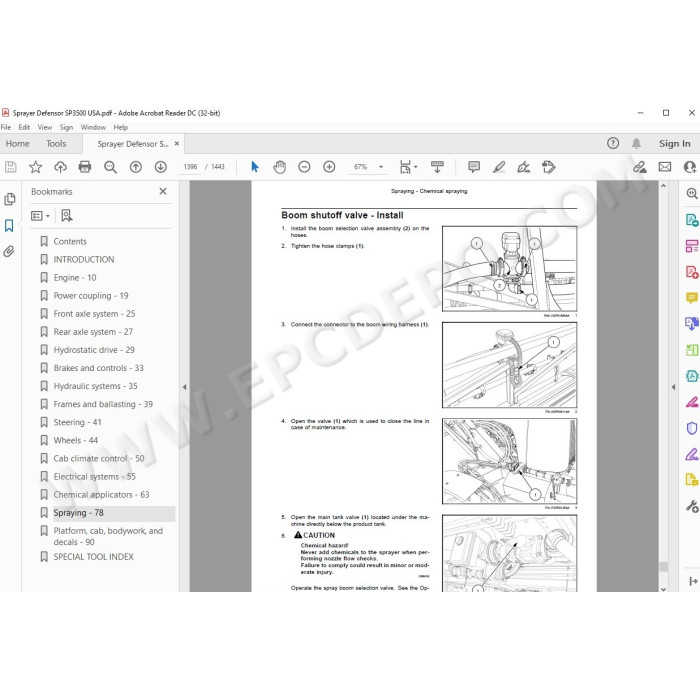Screen dimensions: 700x700
Task: Open Fill & Sign tool in right pane
Action: [692, 454]
